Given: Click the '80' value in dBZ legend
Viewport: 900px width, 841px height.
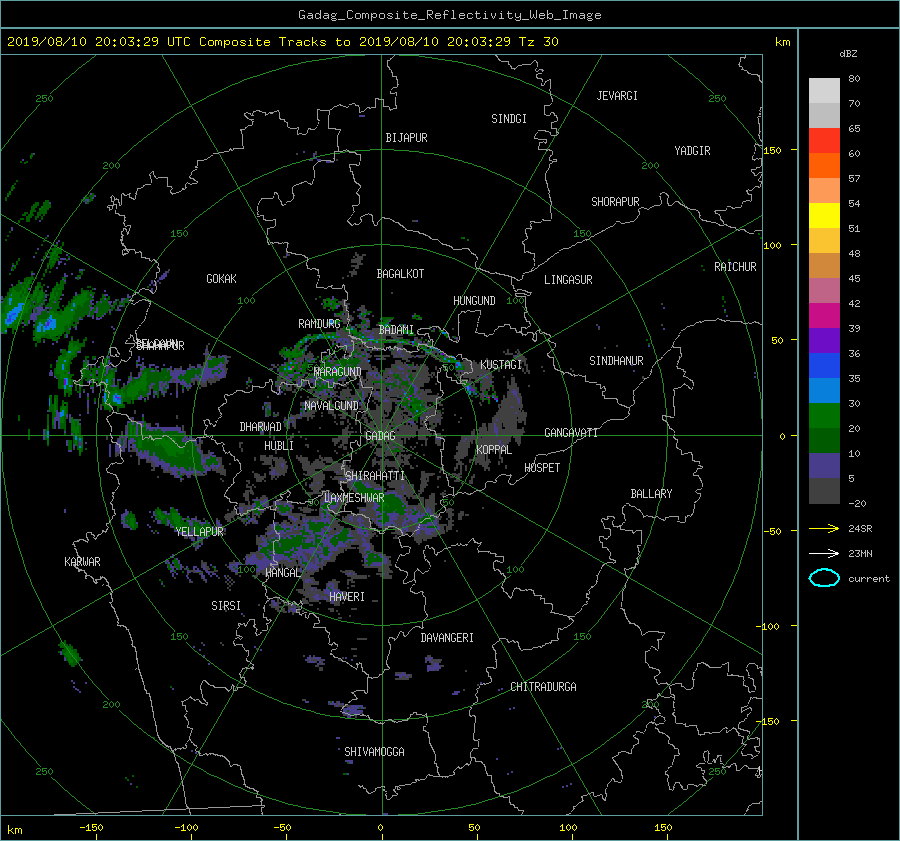Looking at the screenshot, I should pos(854,79).
